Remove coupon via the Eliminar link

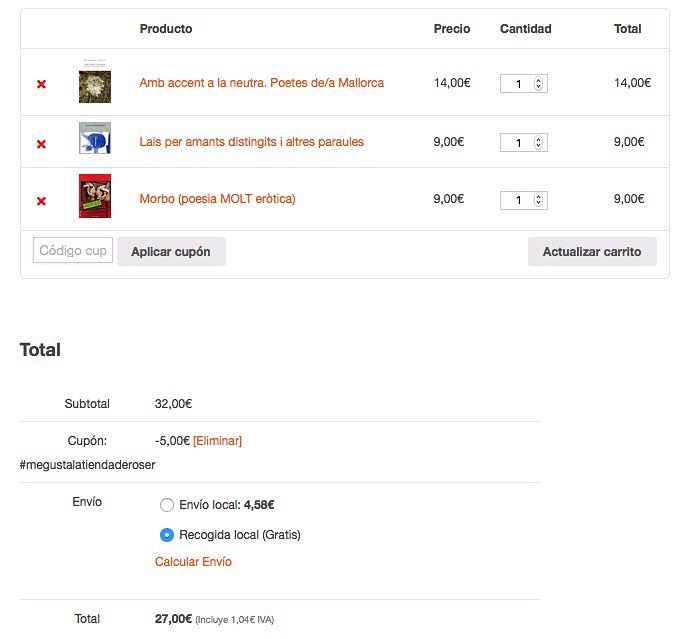(x=217, y=441)
